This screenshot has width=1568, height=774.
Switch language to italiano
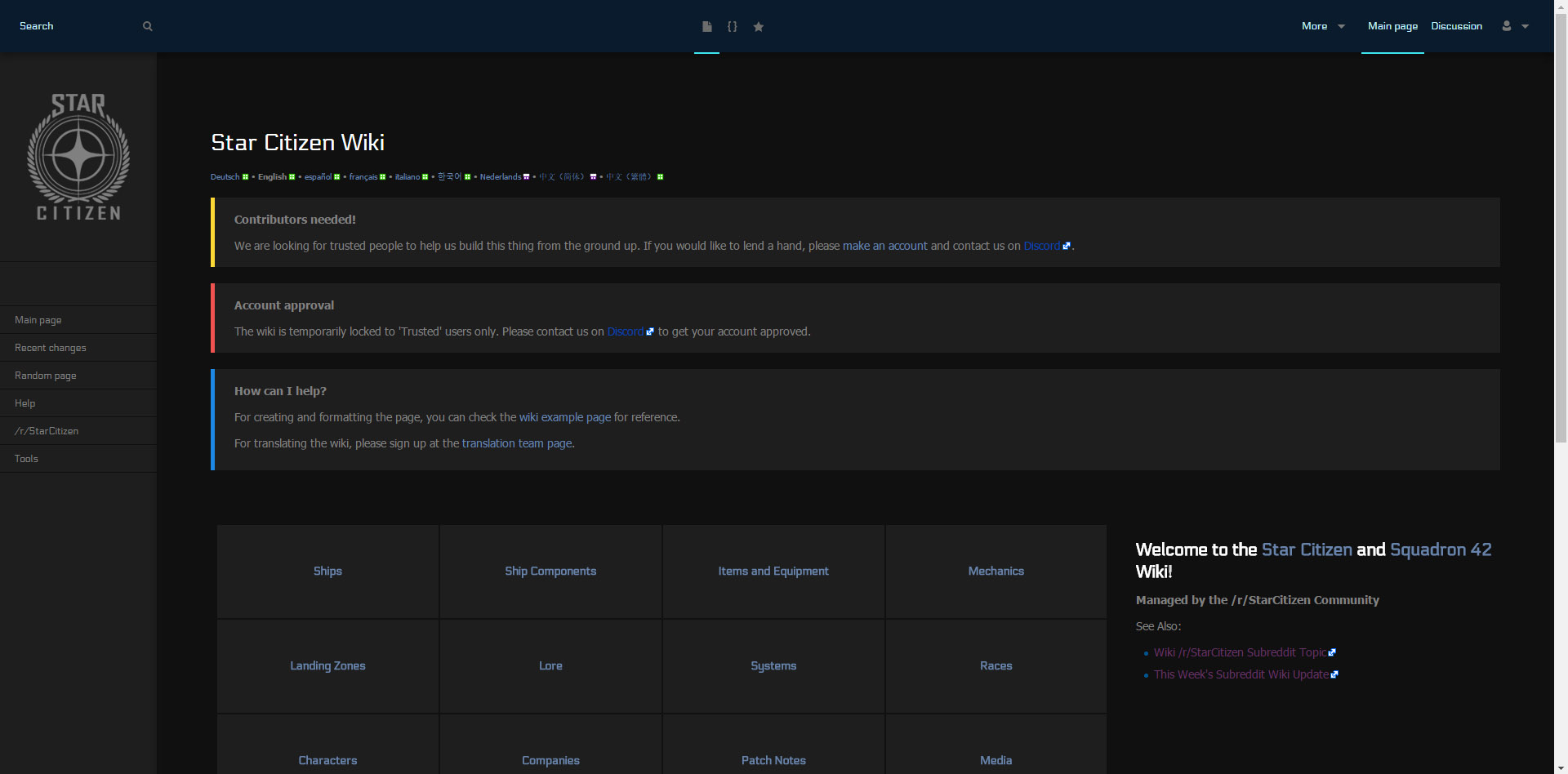pyautogui.click(x=408, y=177)
